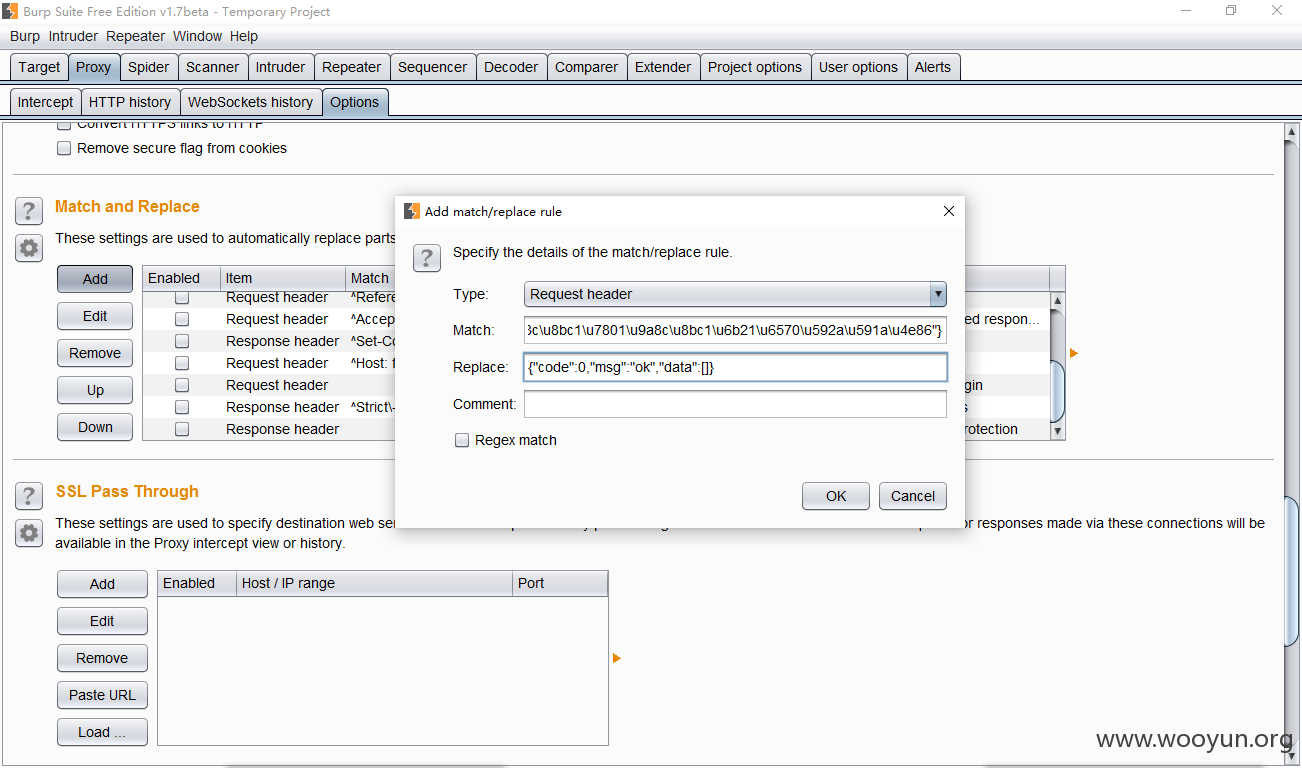The width and height of the screenshot is (1302, 768).
Task: Click Remove in Match and Replace section
Action: pos(95,353)
